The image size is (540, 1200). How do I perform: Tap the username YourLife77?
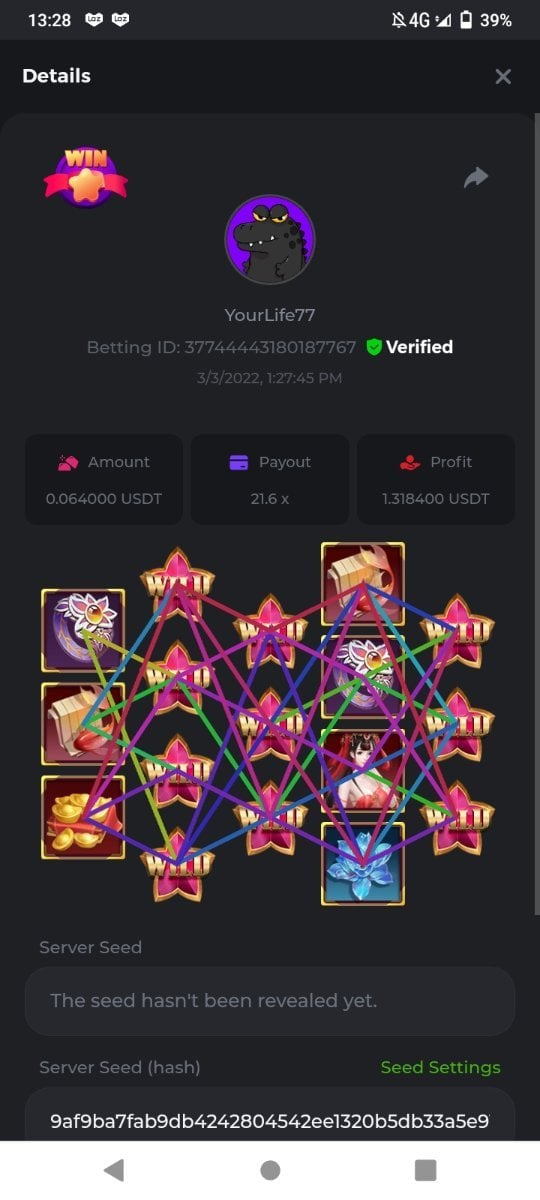click(x=270, y=315)
